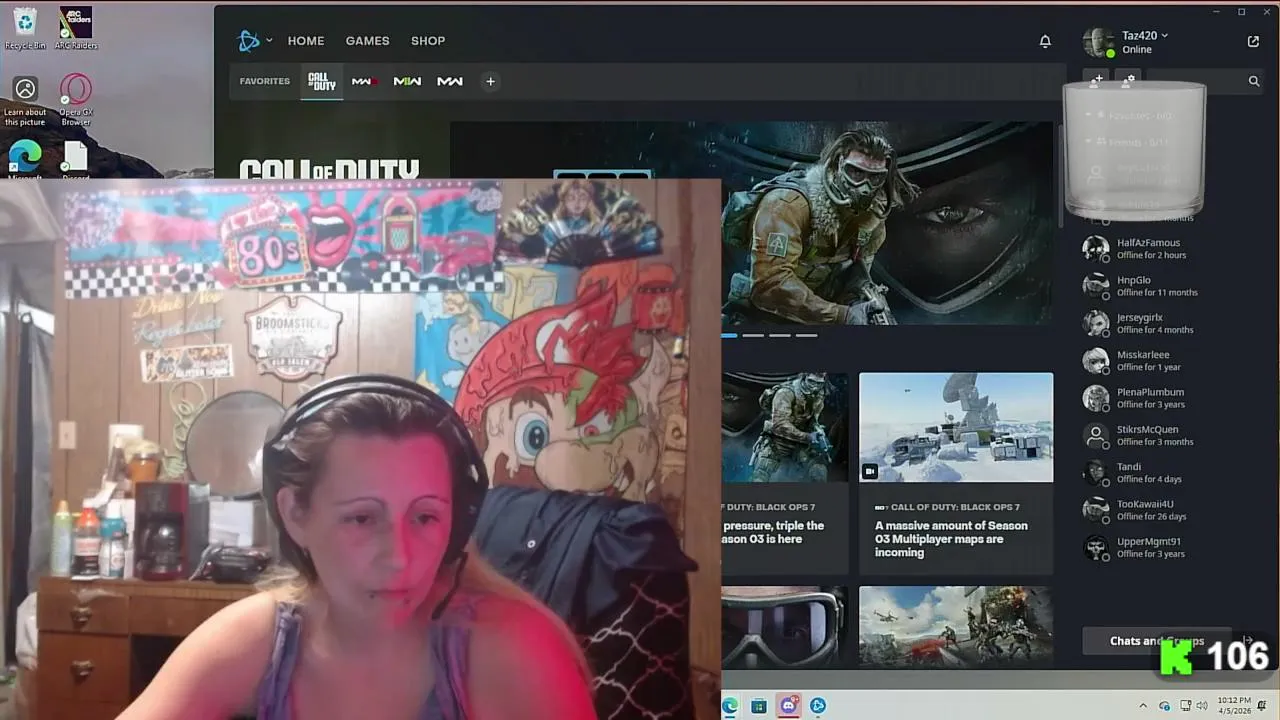Click 'Offline for 2 hours' status text
The height and width of the screenshot is (720, 1280).
pos(1151,255)
